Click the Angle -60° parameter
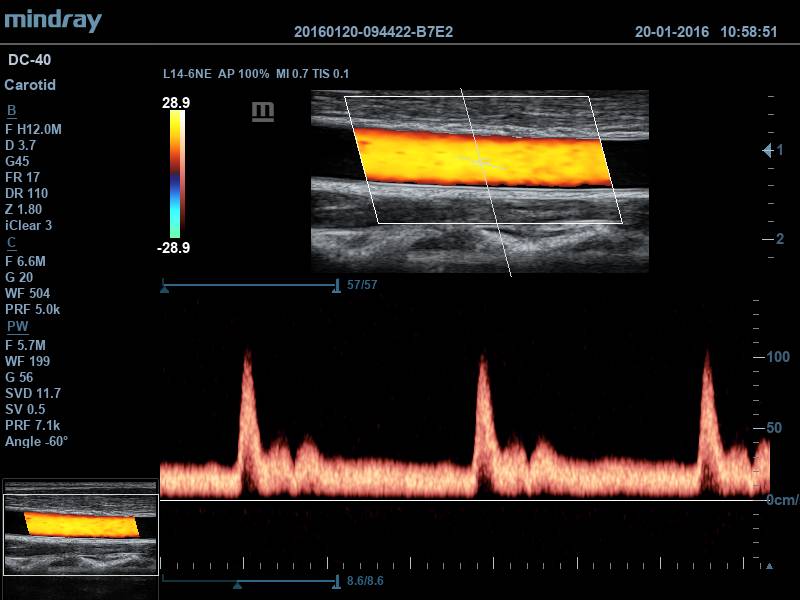The height and width of the screenshot is (600, 800). pos(36,441)
